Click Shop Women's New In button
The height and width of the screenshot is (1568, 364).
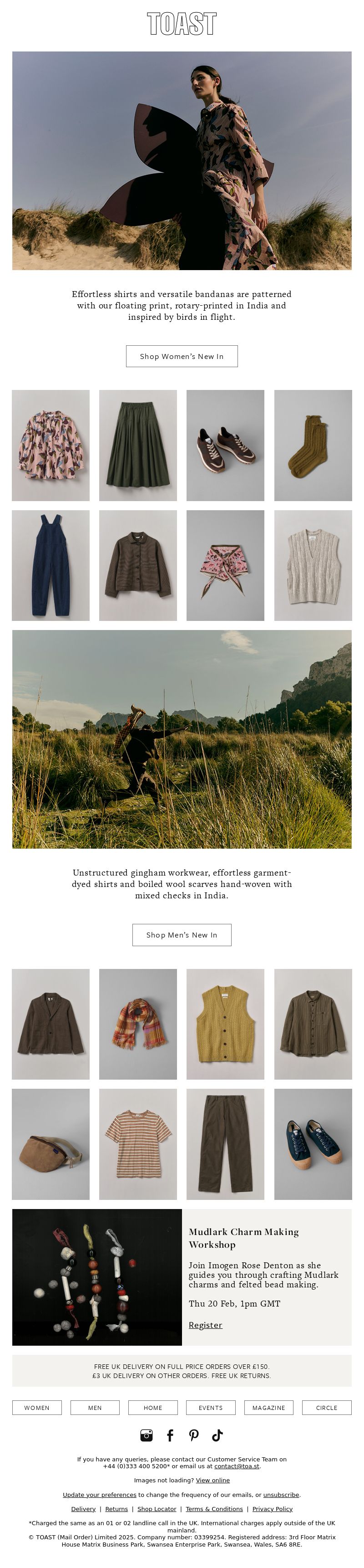(182, 356)
